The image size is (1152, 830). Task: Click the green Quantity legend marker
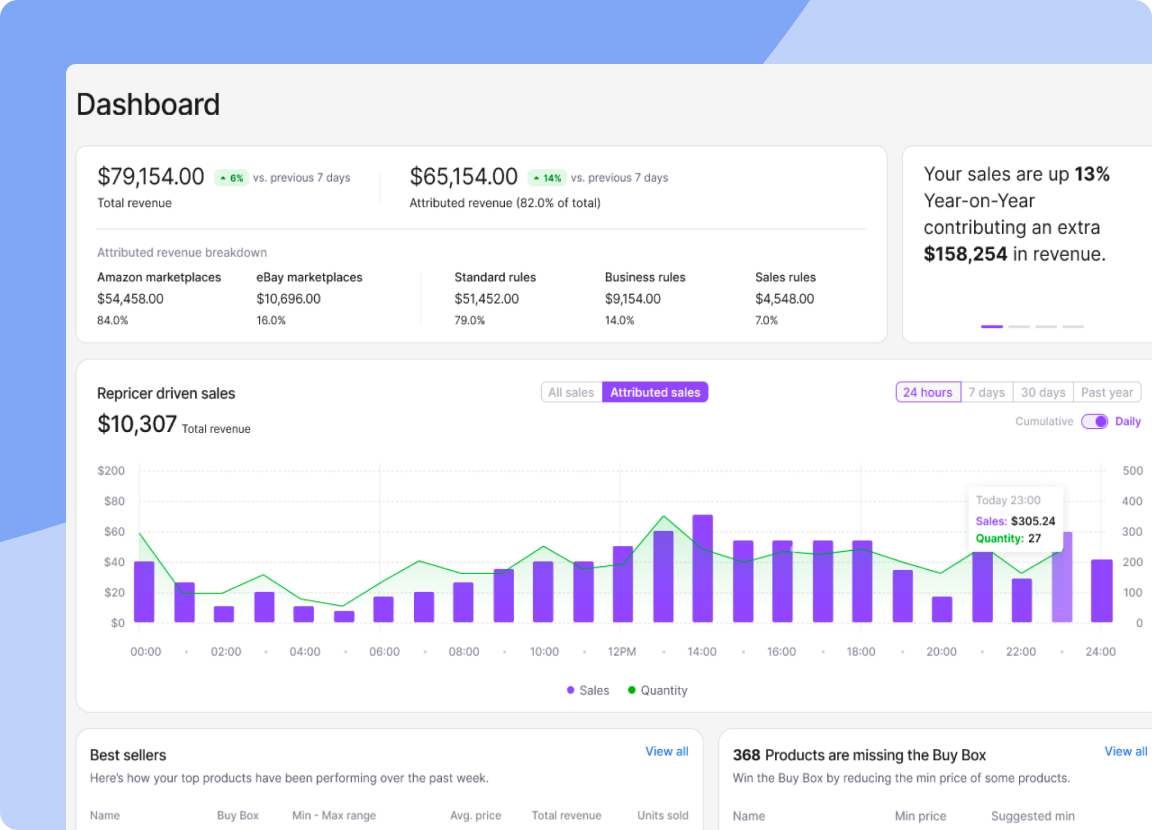coord(632,690)
